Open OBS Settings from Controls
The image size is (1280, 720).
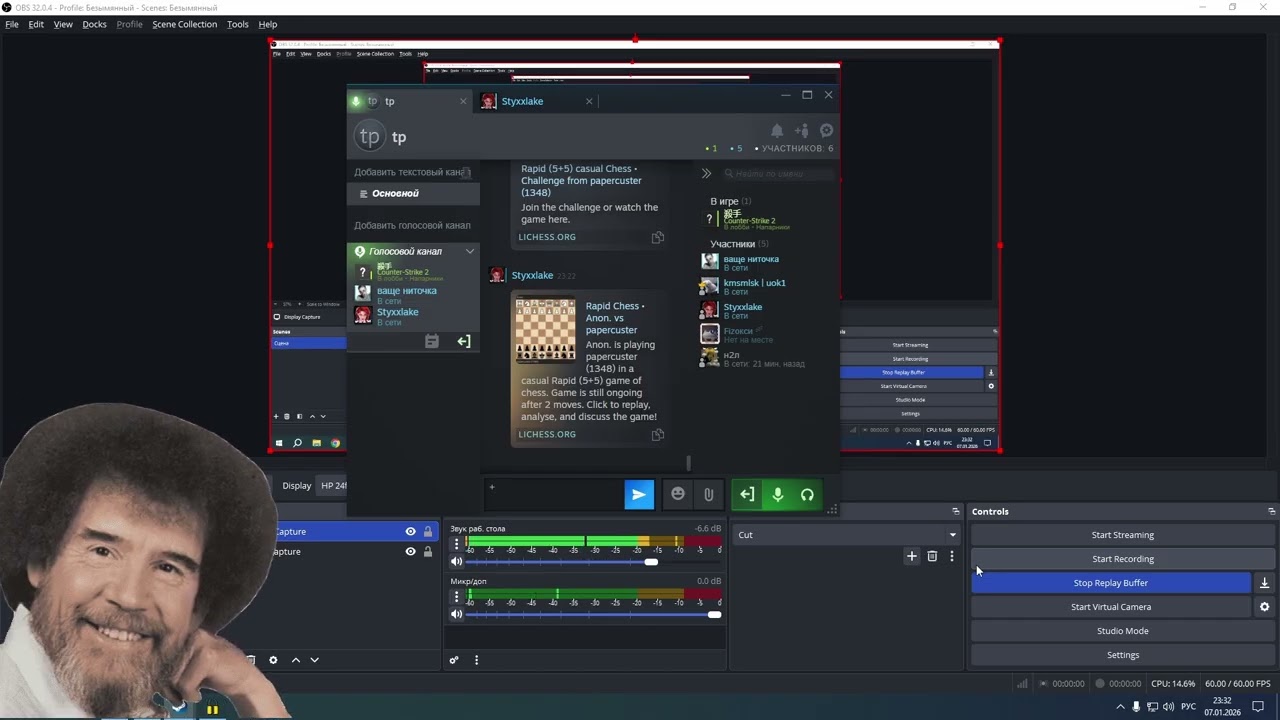click(x=1123, y=655)
